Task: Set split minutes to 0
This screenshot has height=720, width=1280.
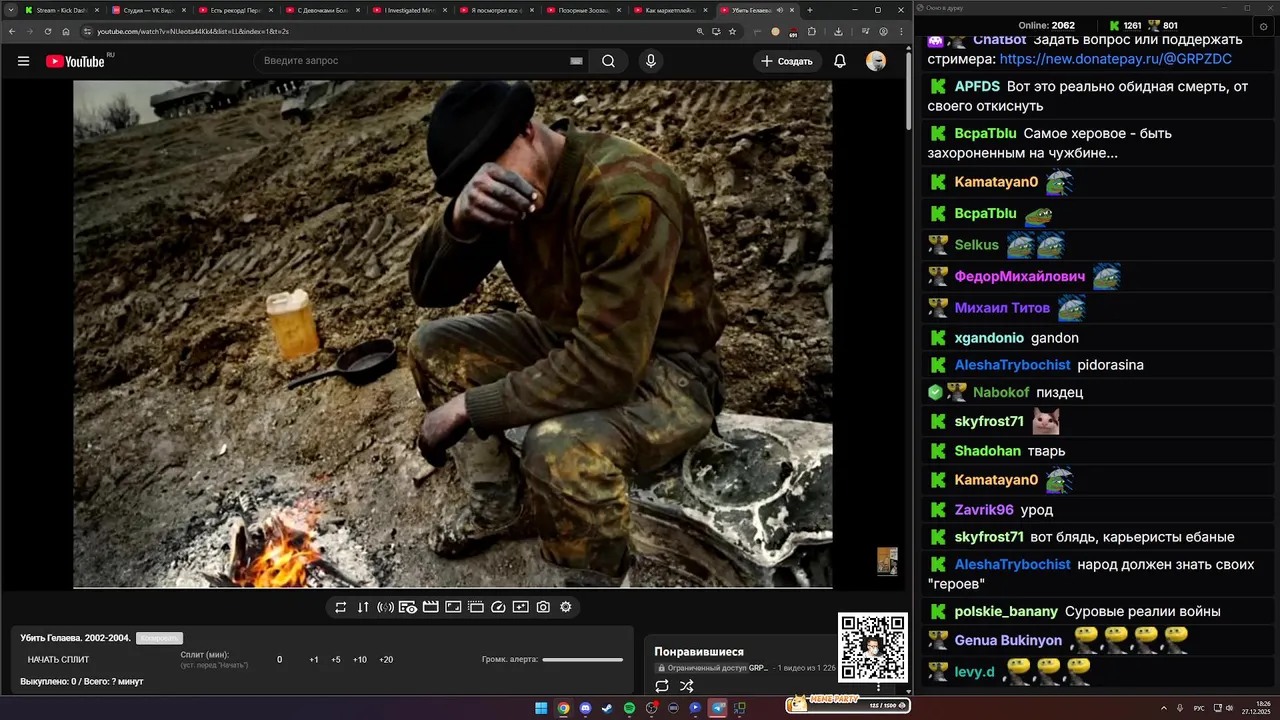Action: tap(279, 660)
